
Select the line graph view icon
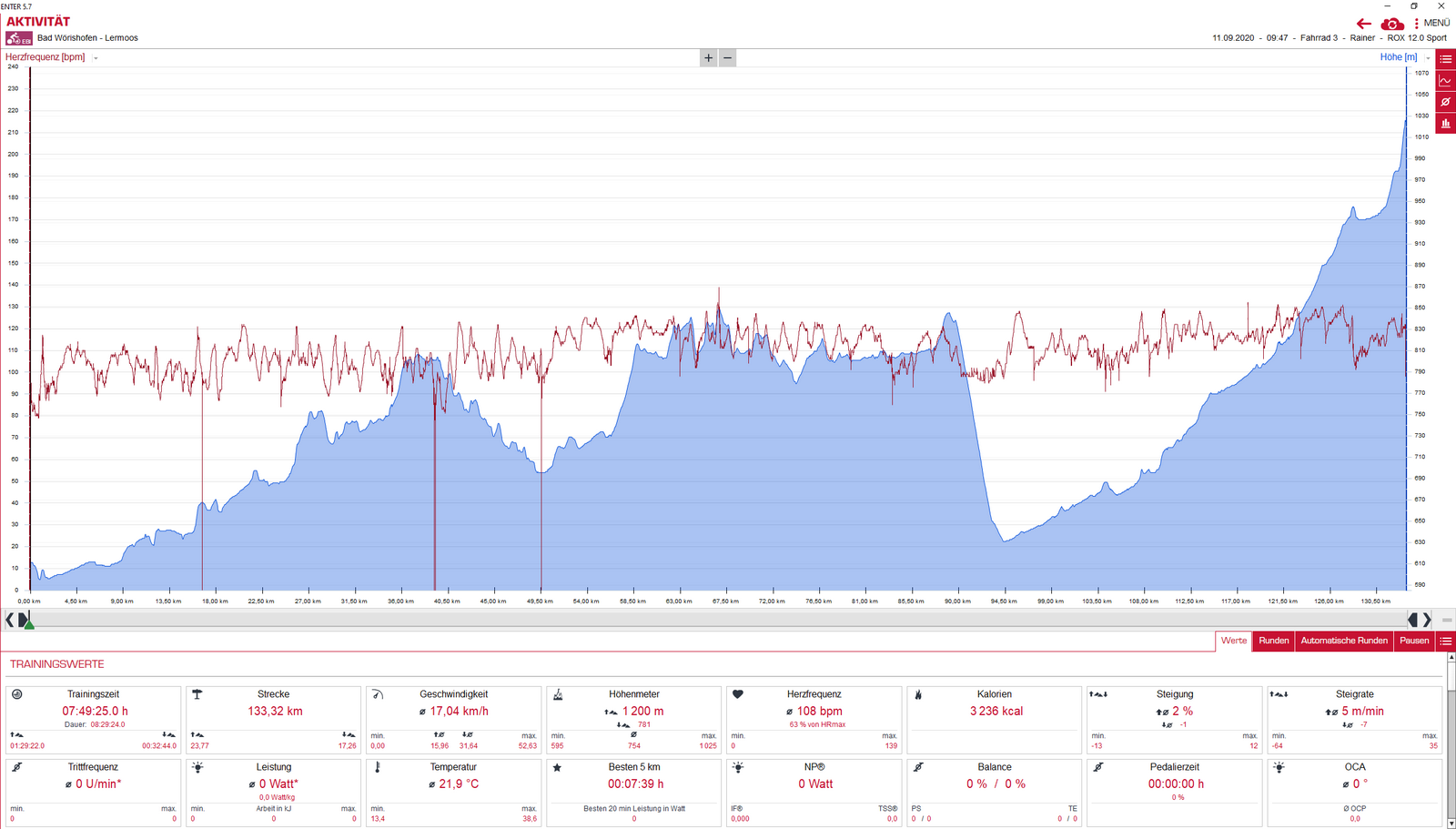point(1445,81)
